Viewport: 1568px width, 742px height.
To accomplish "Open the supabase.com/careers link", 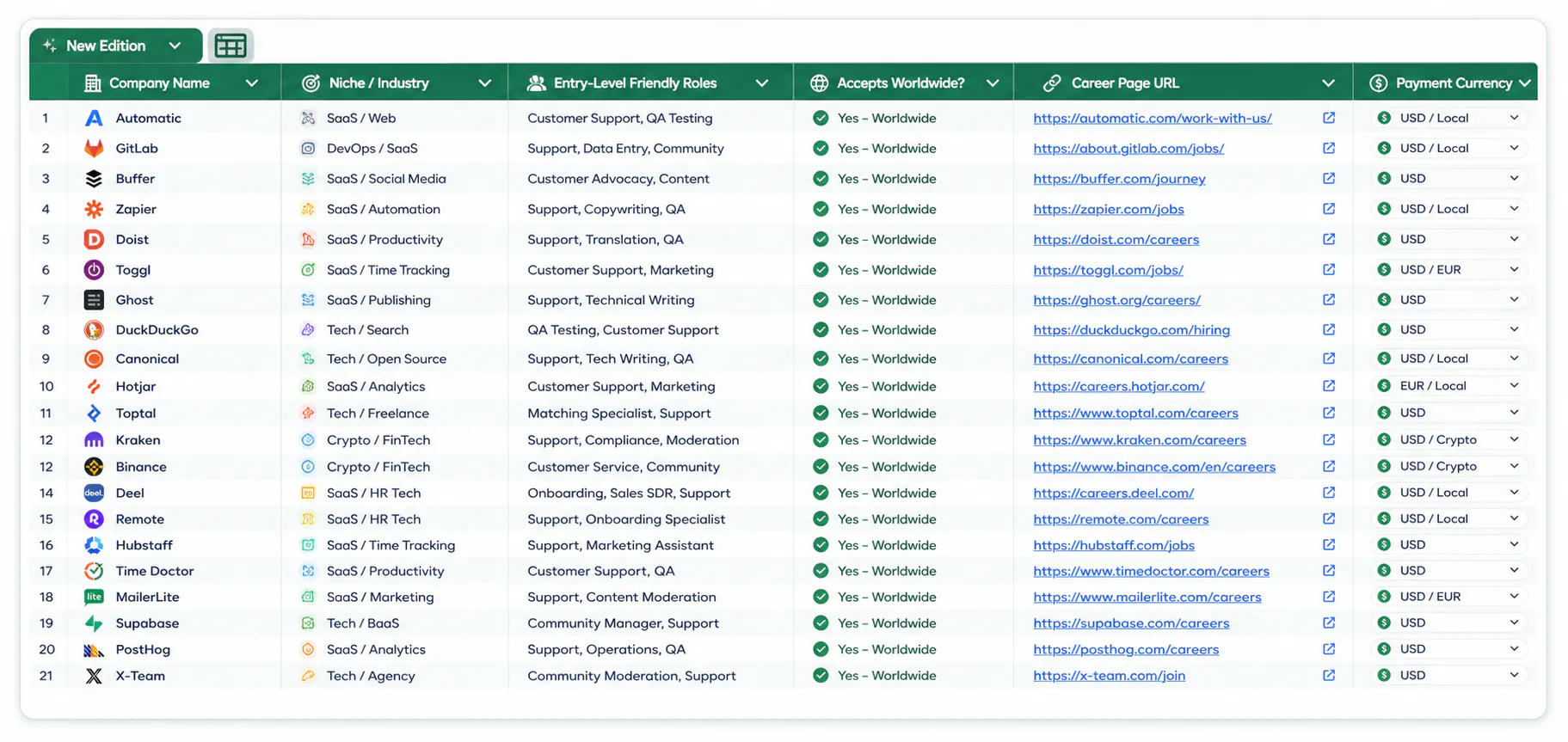I will 1131,622.
